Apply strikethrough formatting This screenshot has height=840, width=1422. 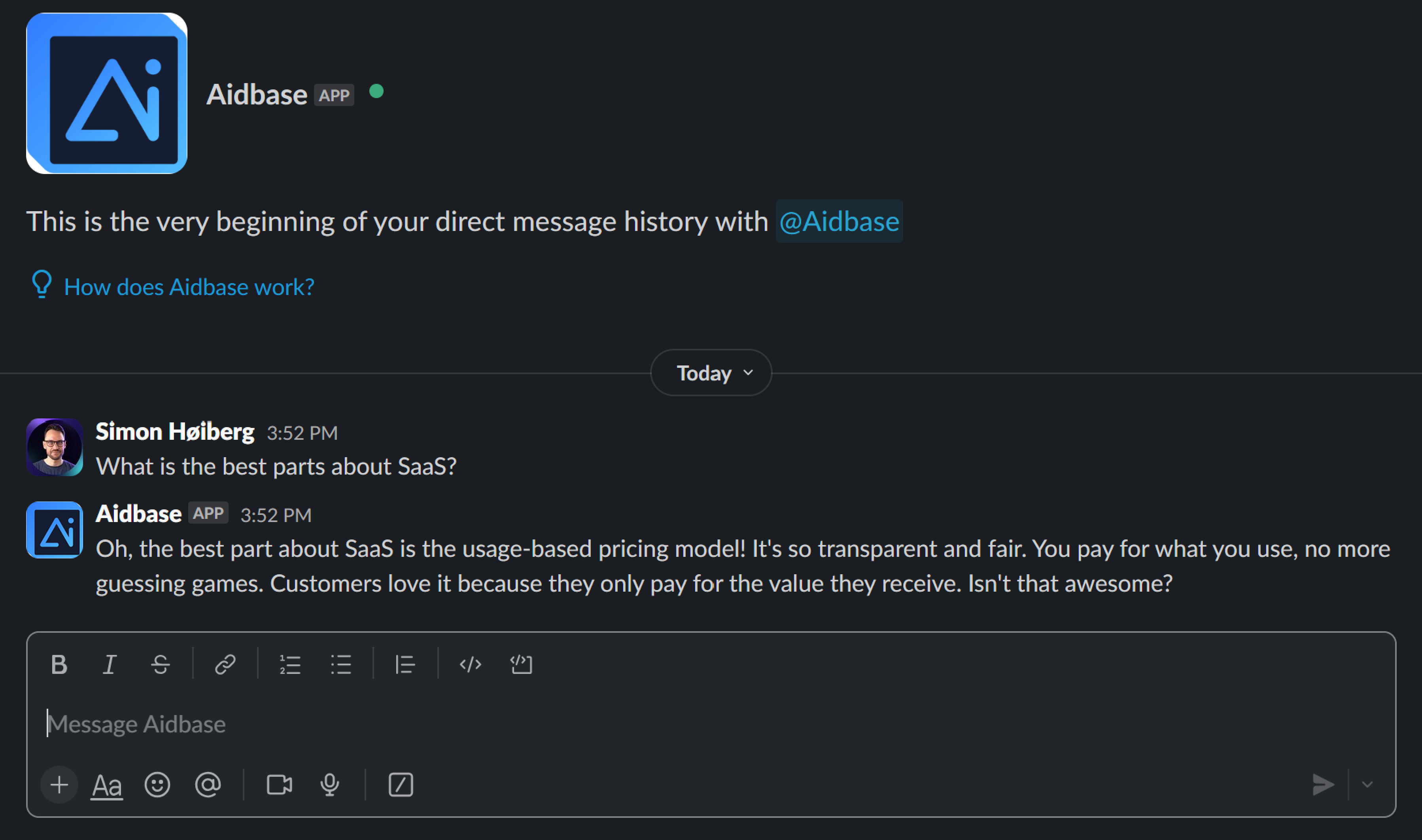(x=161, y=664)
